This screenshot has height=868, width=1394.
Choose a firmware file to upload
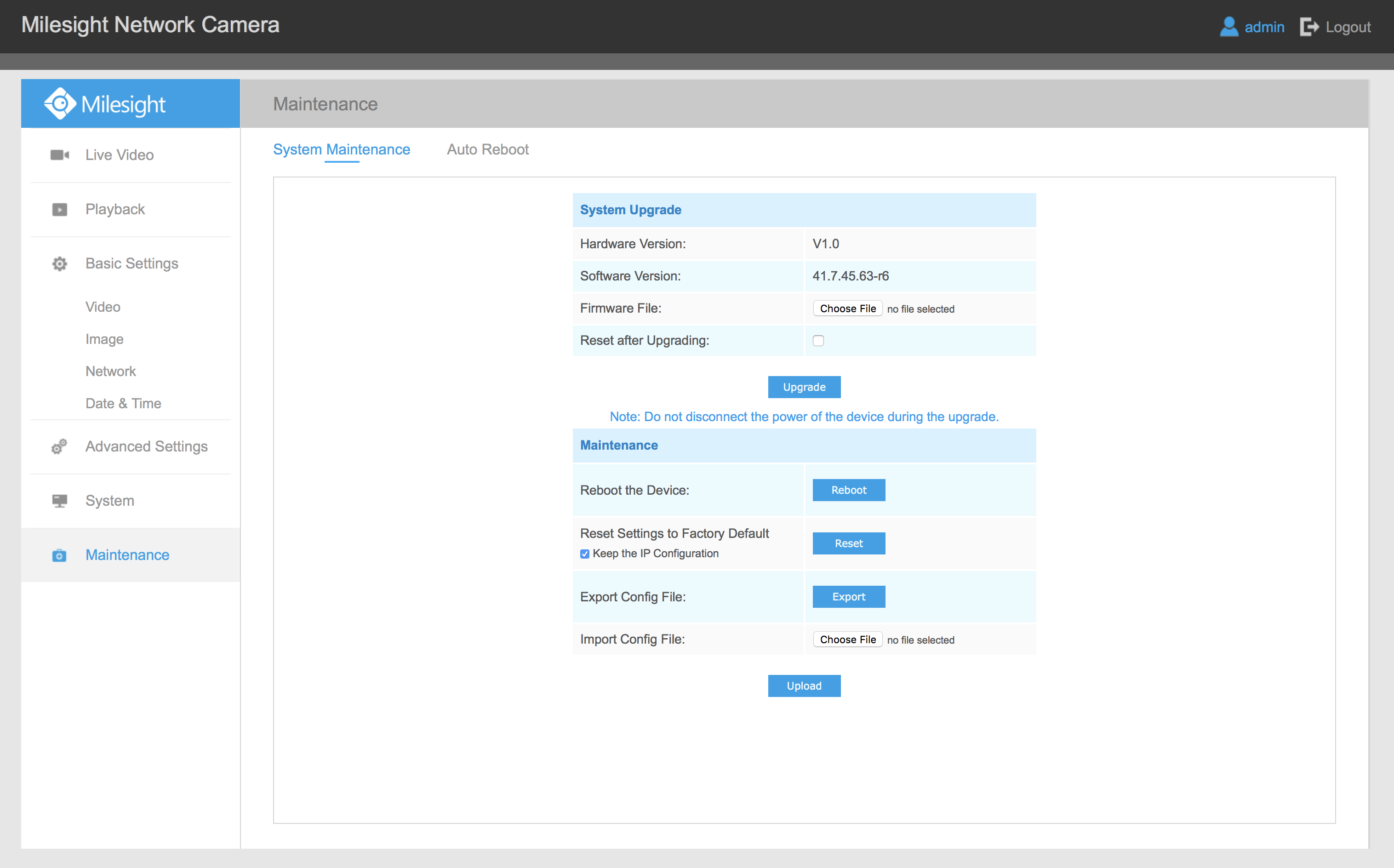click(x=847, y=308)
